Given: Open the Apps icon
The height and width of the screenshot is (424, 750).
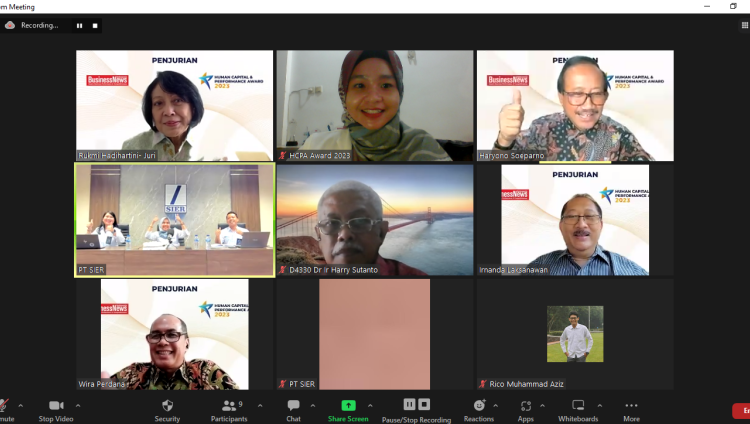Looking at the screenshot, I should click(526, 406).
